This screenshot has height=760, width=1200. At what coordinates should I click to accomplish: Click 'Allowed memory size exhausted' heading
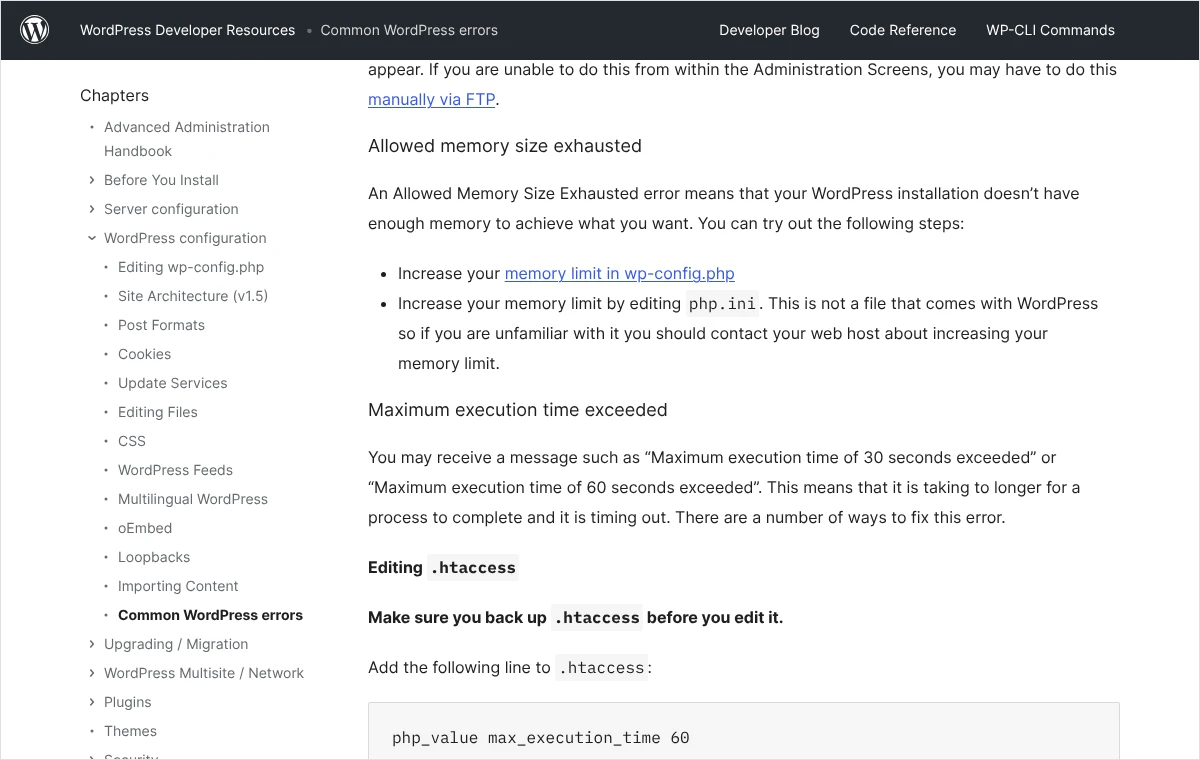505,146
